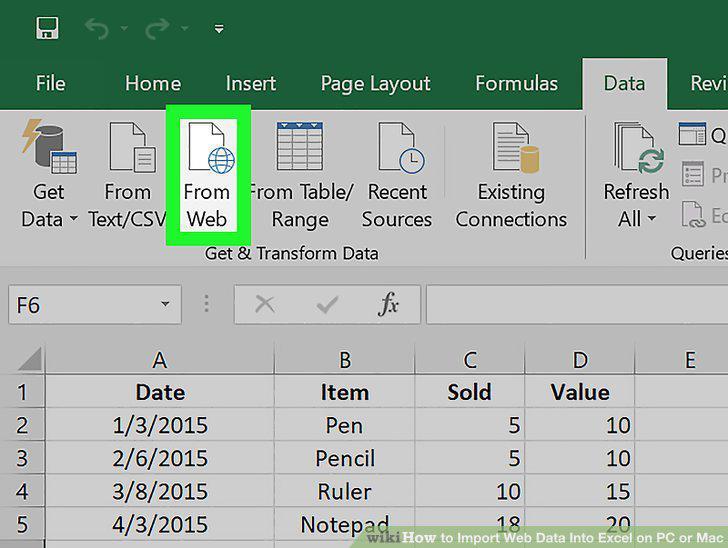Image resolution: width=728 pixels, height=548 pixels.
Task: Click the Select All corner triangle
Action: 31,359
